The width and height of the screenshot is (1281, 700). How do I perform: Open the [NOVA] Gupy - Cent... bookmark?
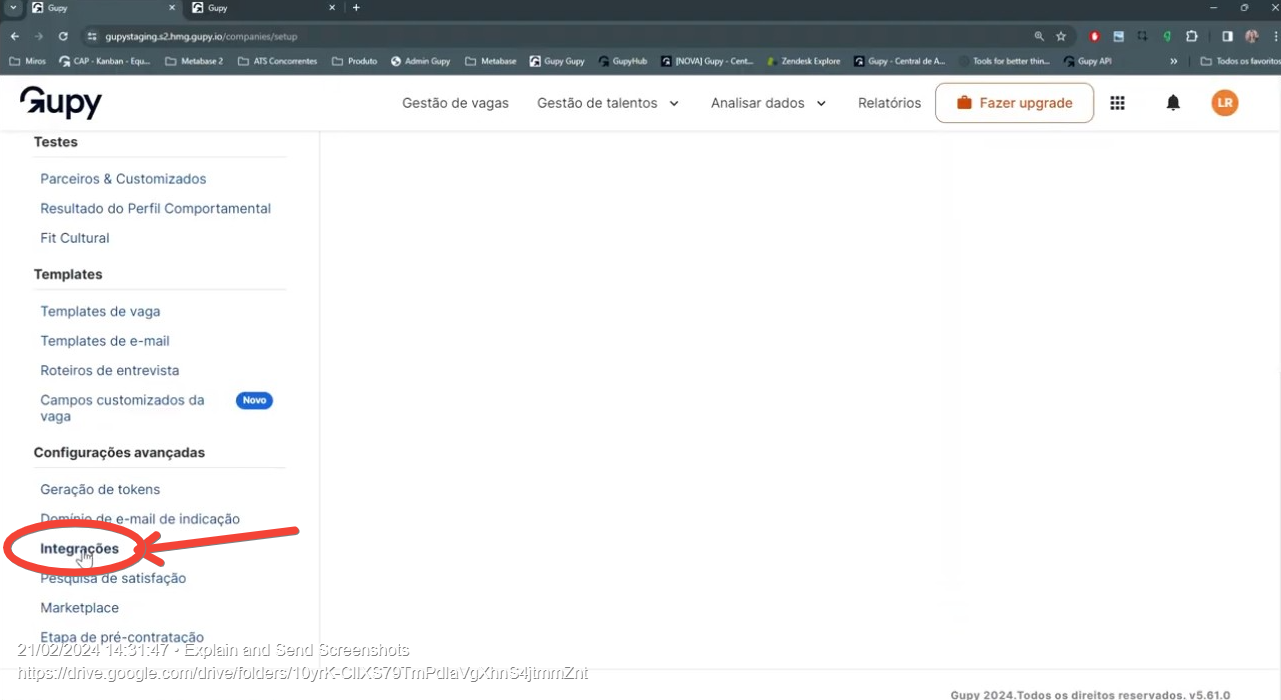coord(707,61)
